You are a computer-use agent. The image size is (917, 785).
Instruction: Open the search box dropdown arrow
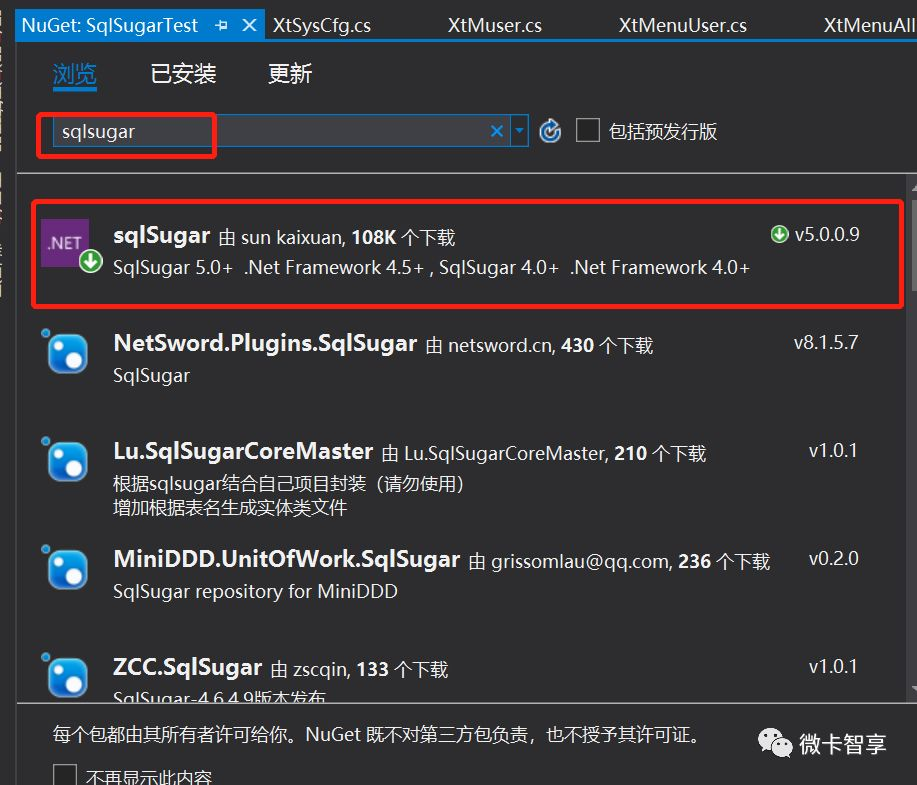(x=519, y=131)
